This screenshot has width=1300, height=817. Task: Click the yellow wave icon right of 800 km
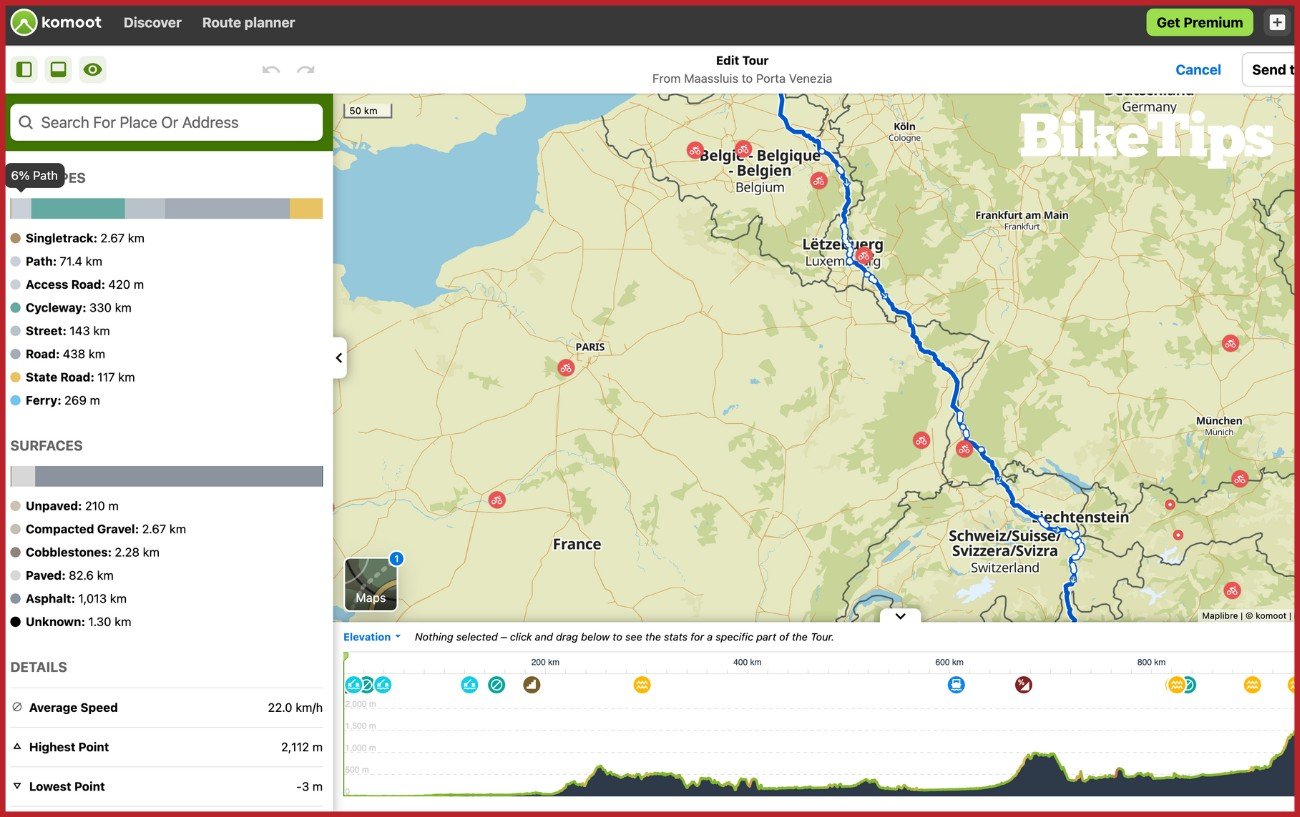tap(1177, 685)
